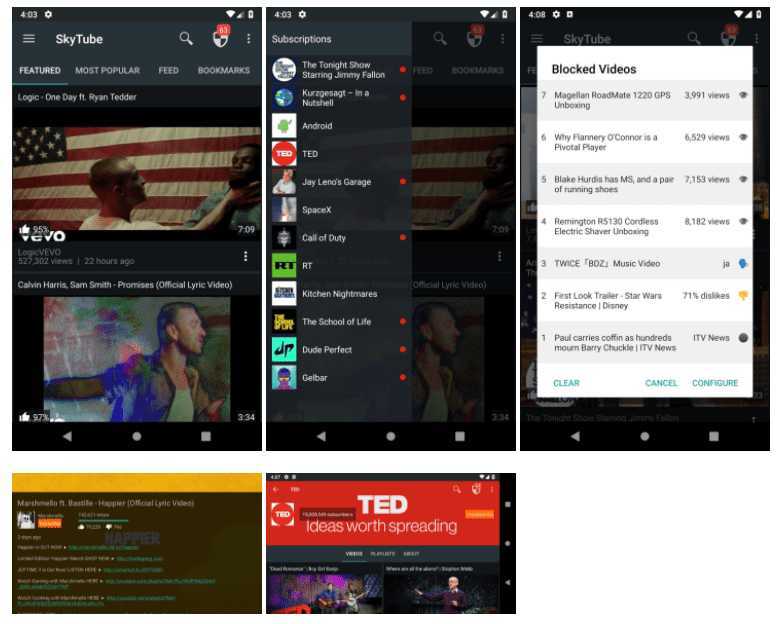Tap shield icon on TED channel toolbar

(x=476, y=489)
